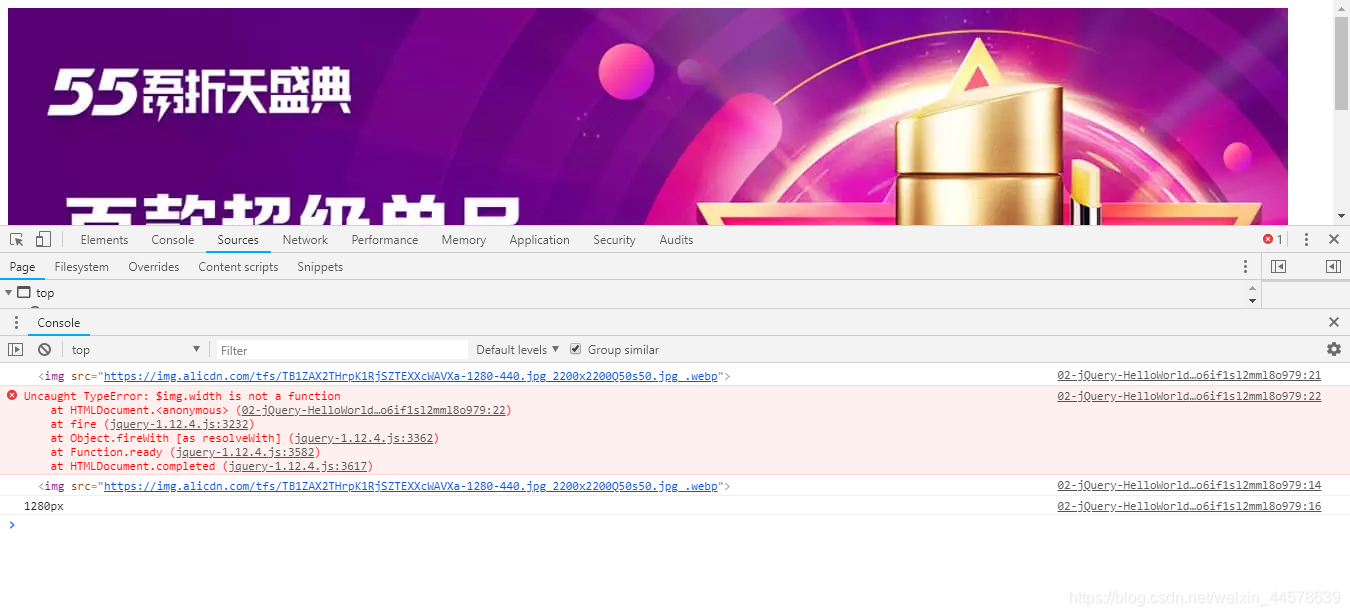Open the console drawer's three-dot menu

click(x=16, y=323)
